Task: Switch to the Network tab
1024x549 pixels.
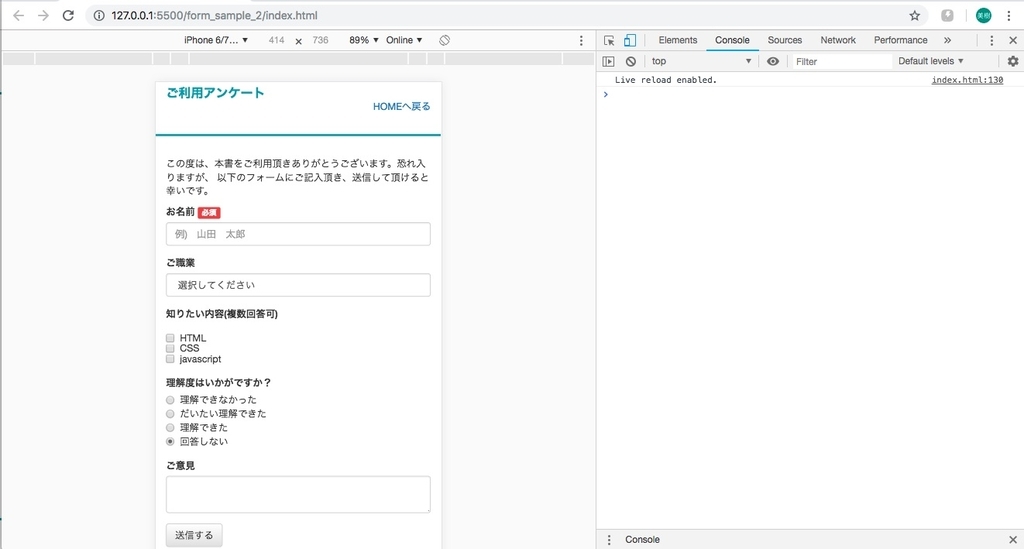Action: pos(838,40)
